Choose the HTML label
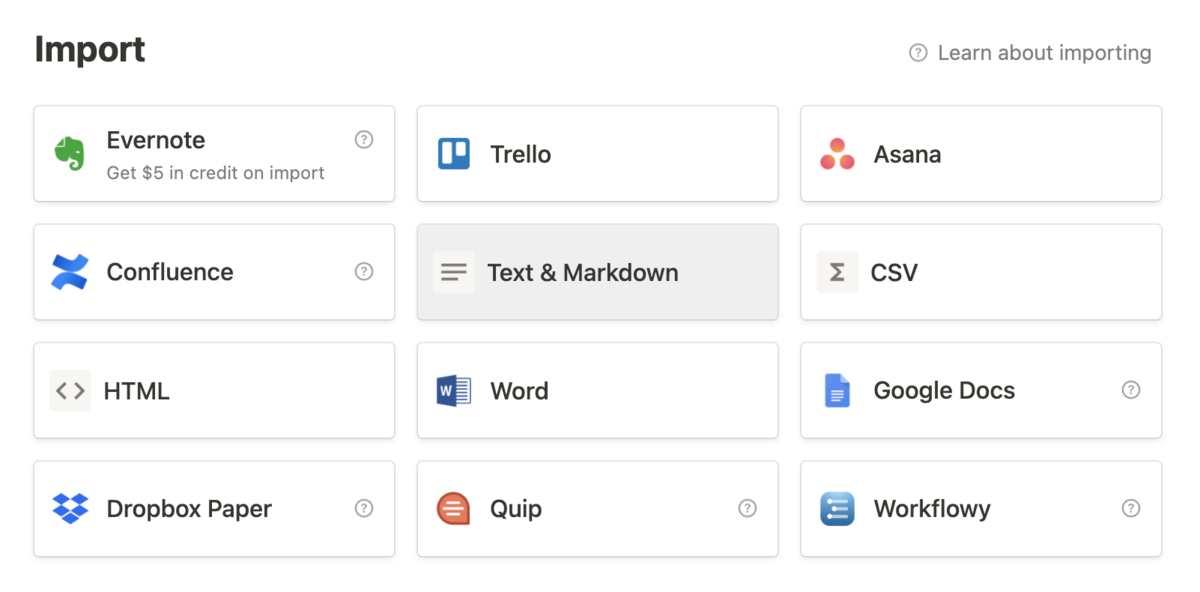 point(137,391)
